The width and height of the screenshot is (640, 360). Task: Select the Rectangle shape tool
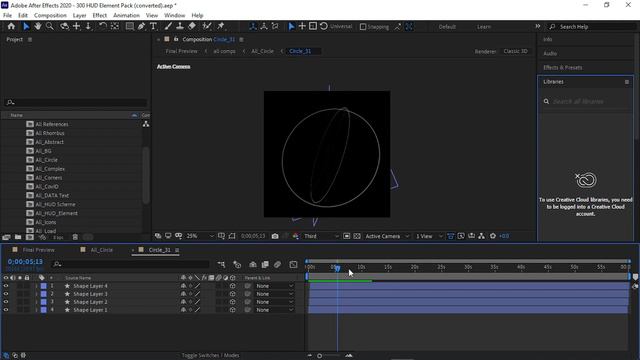click(129, 26)
